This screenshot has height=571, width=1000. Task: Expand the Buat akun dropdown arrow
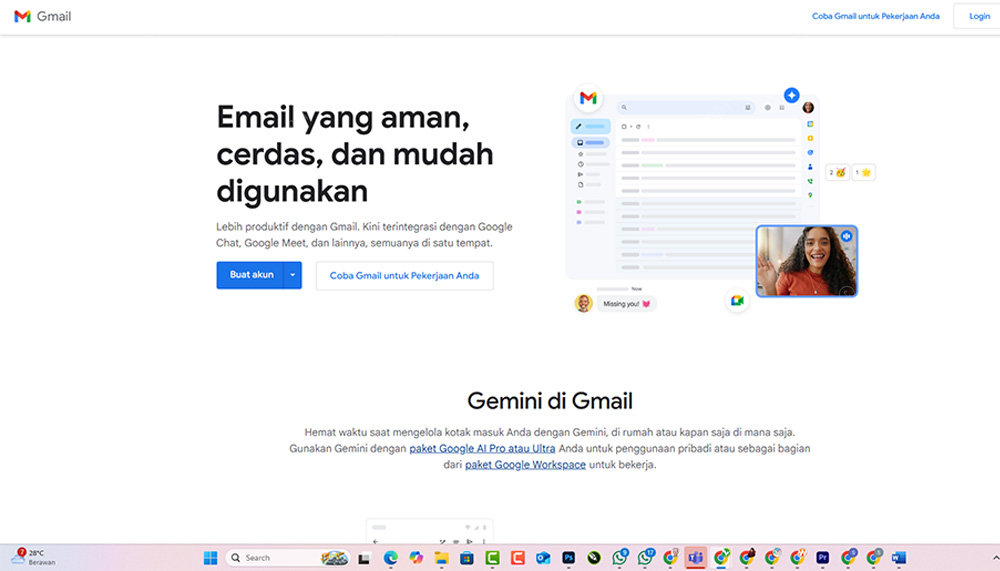coord(293,275)
